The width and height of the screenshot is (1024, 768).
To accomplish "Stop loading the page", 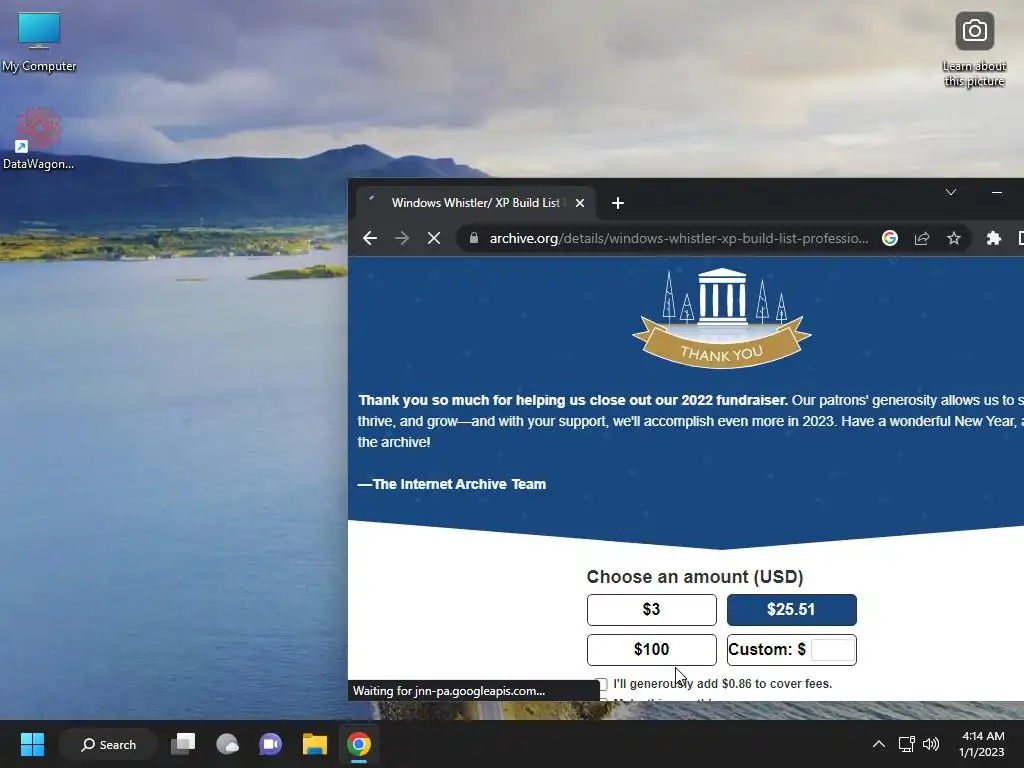I will tap(434, 238).
